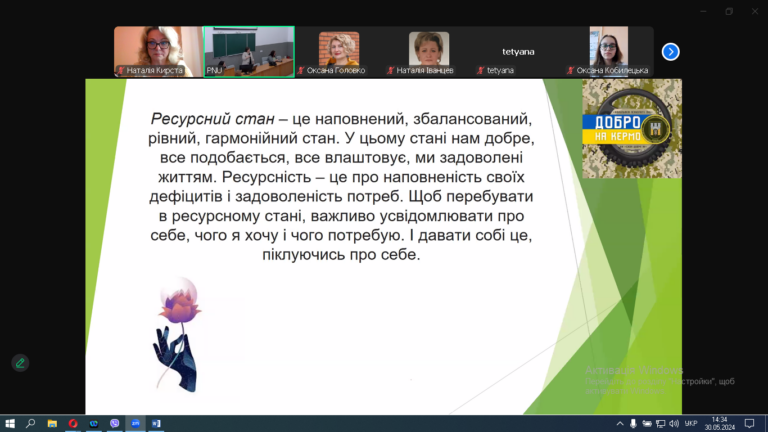The height and width of the screenshot is (432, 768).
Task: Select Оксана Головко participant tile
Action: coord(339,51)
